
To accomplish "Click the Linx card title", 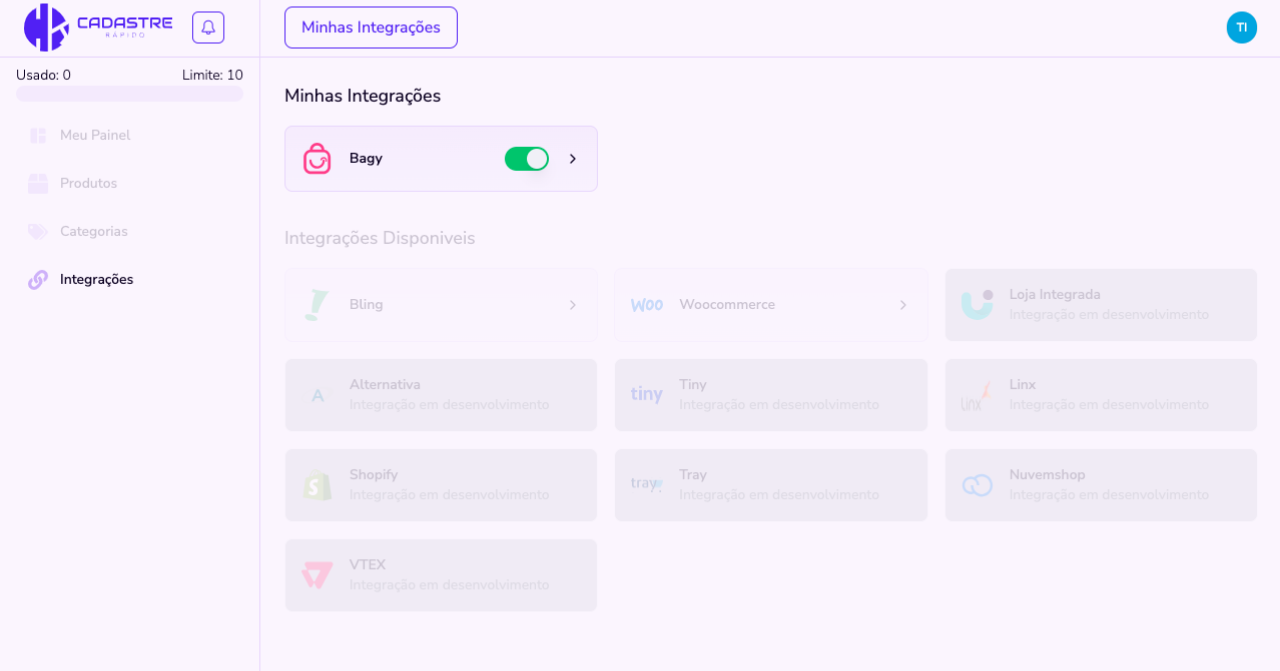I will point(1022,384).
